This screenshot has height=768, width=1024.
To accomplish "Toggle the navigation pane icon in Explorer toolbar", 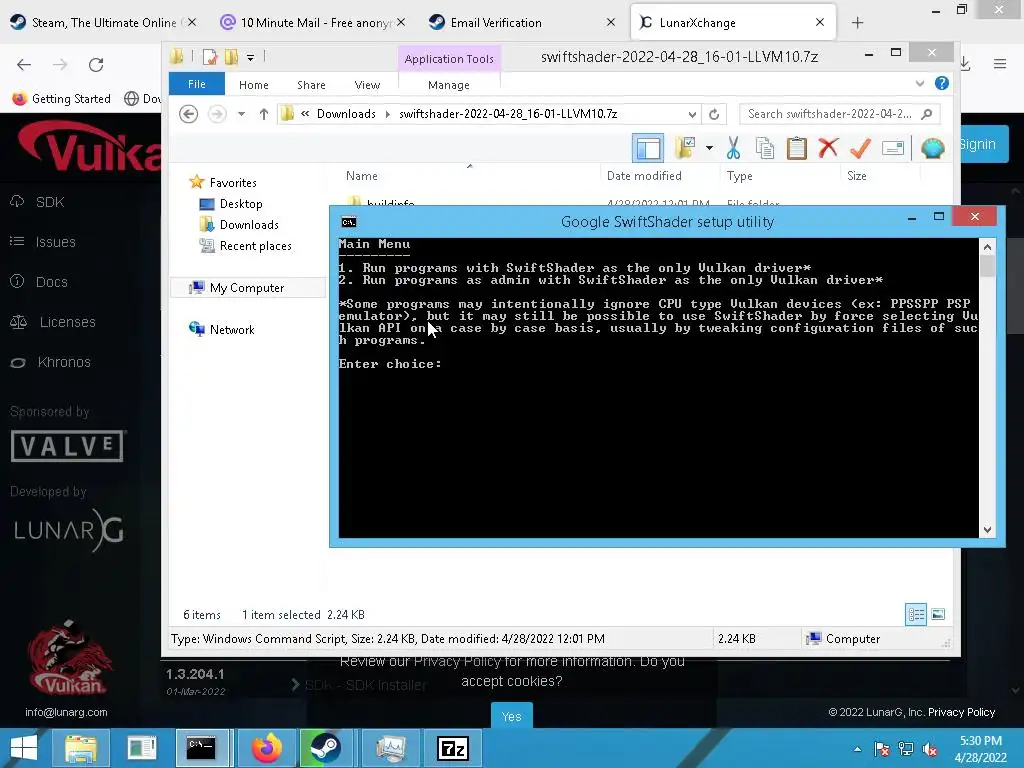I will [x=647, y=148].
